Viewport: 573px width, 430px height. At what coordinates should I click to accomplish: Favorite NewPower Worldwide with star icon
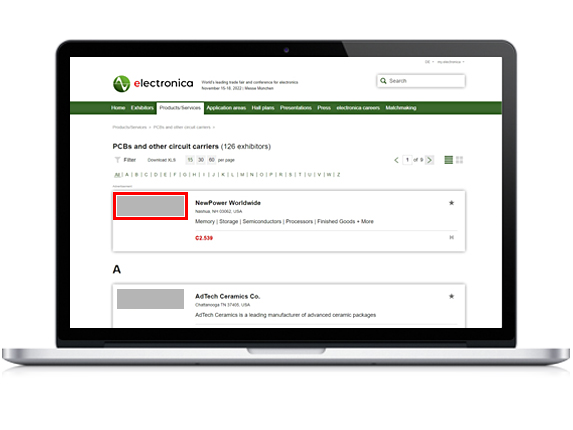(451, 203)
